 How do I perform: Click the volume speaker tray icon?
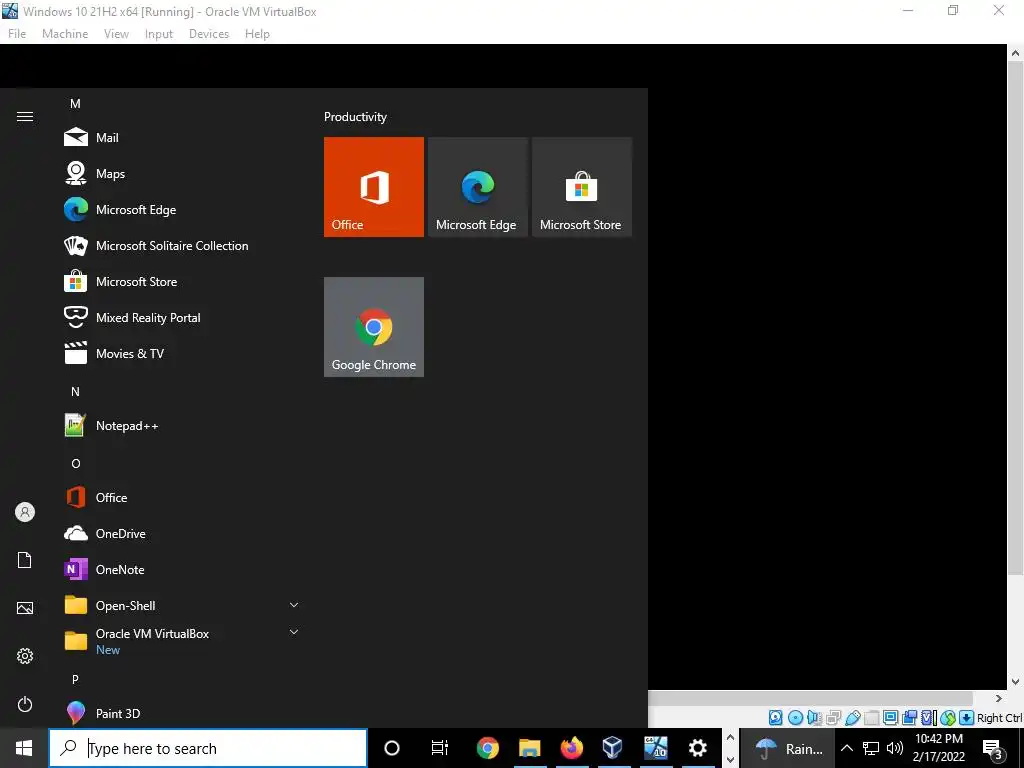(x=895, y=748)
